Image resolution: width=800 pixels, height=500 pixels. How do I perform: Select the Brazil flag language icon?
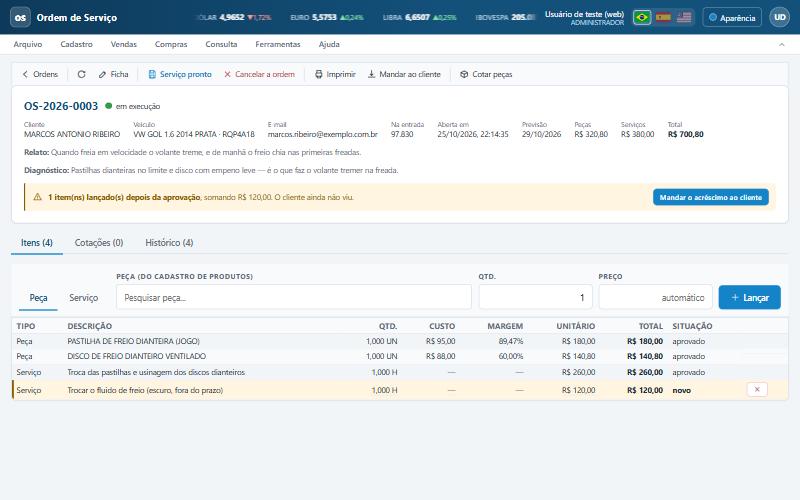641,17
